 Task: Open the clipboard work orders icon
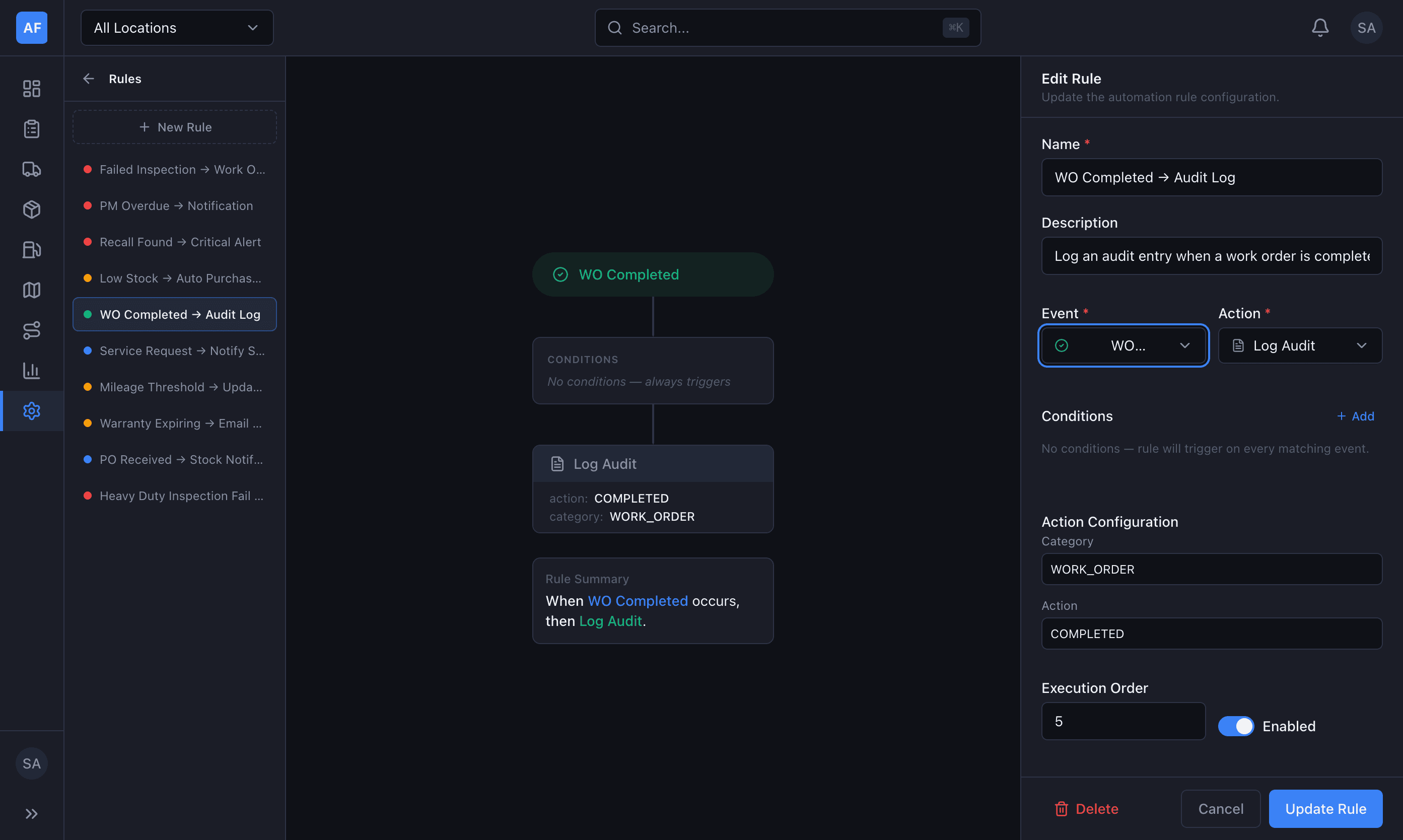[32, 128]
